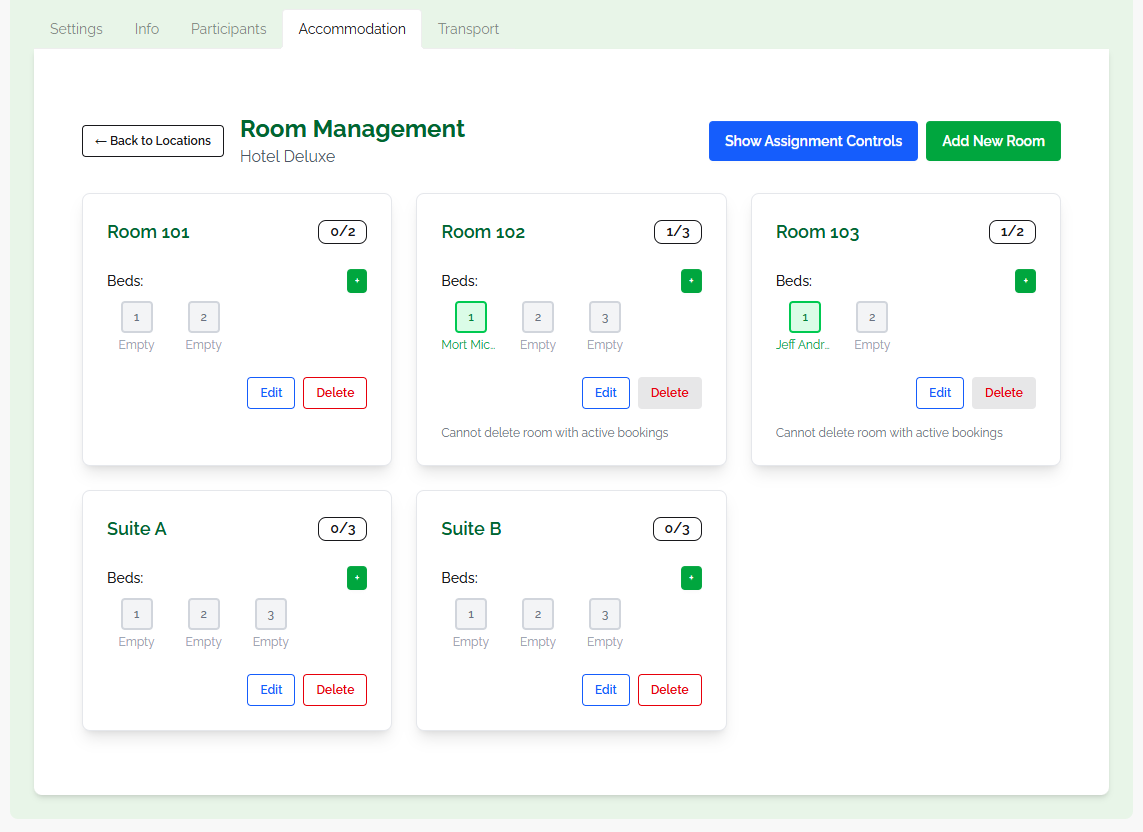
Task: Add a bed to Suite A
Action: point(357,578)
